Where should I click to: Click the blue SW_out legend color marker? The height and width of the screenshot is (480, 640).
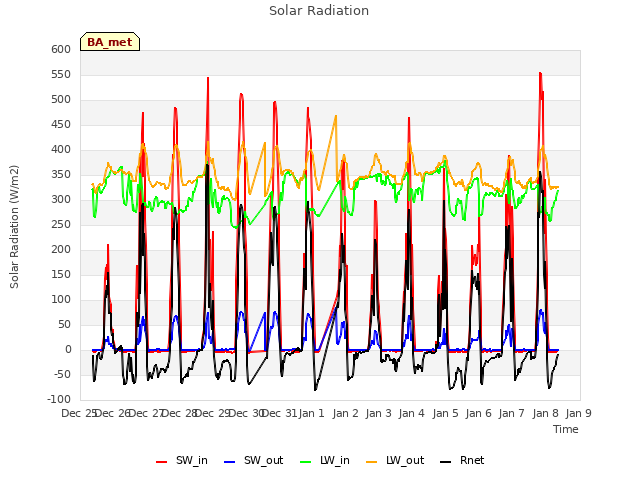click(x=230, y=462)
